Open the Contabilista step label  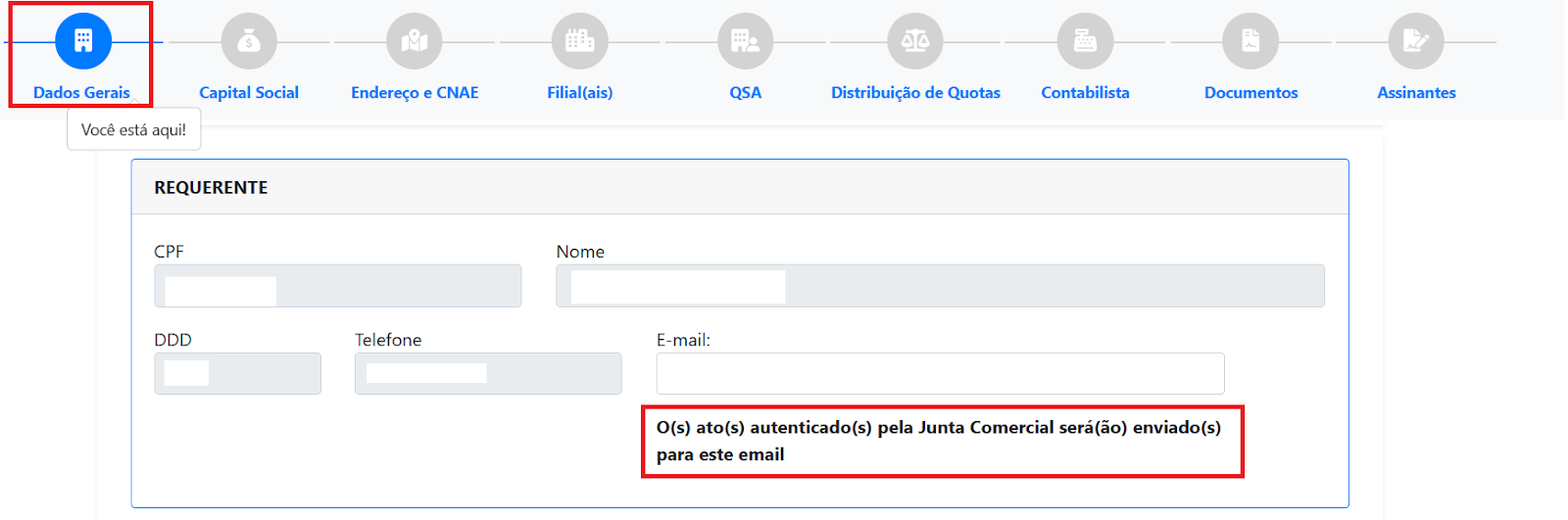(x=1085, y=92)
